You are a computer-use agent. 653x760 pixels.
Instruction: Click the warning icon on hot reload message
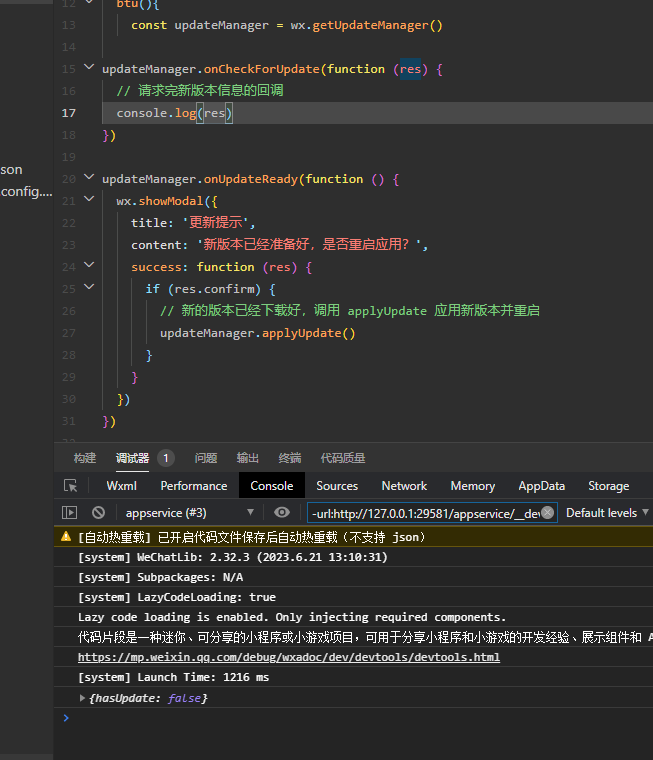click(x=66, y=537)
